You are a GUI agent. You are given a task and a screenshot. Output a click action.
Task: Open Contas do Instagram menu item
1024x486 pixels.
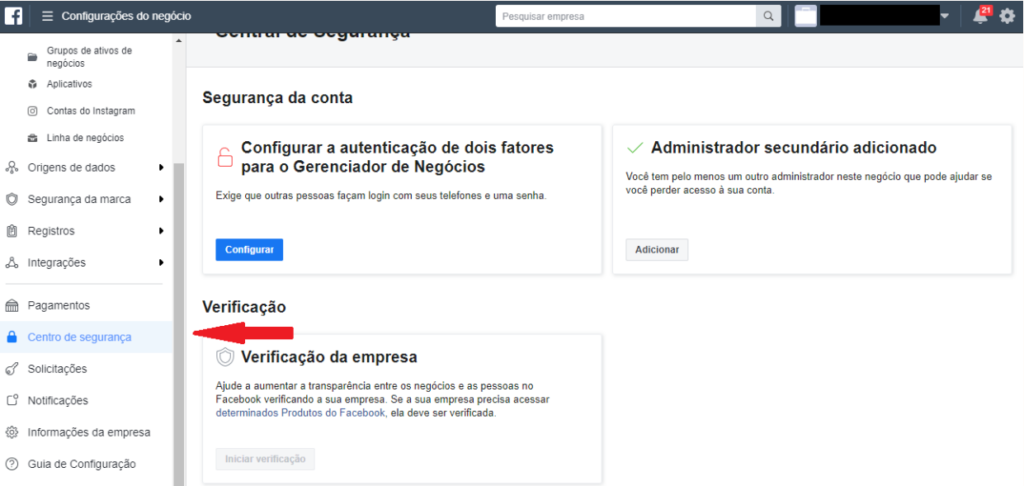[x=90, y=111]
